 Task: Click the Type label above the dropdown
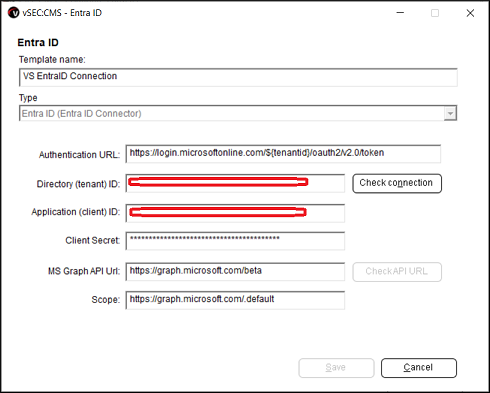pos(28,98)
